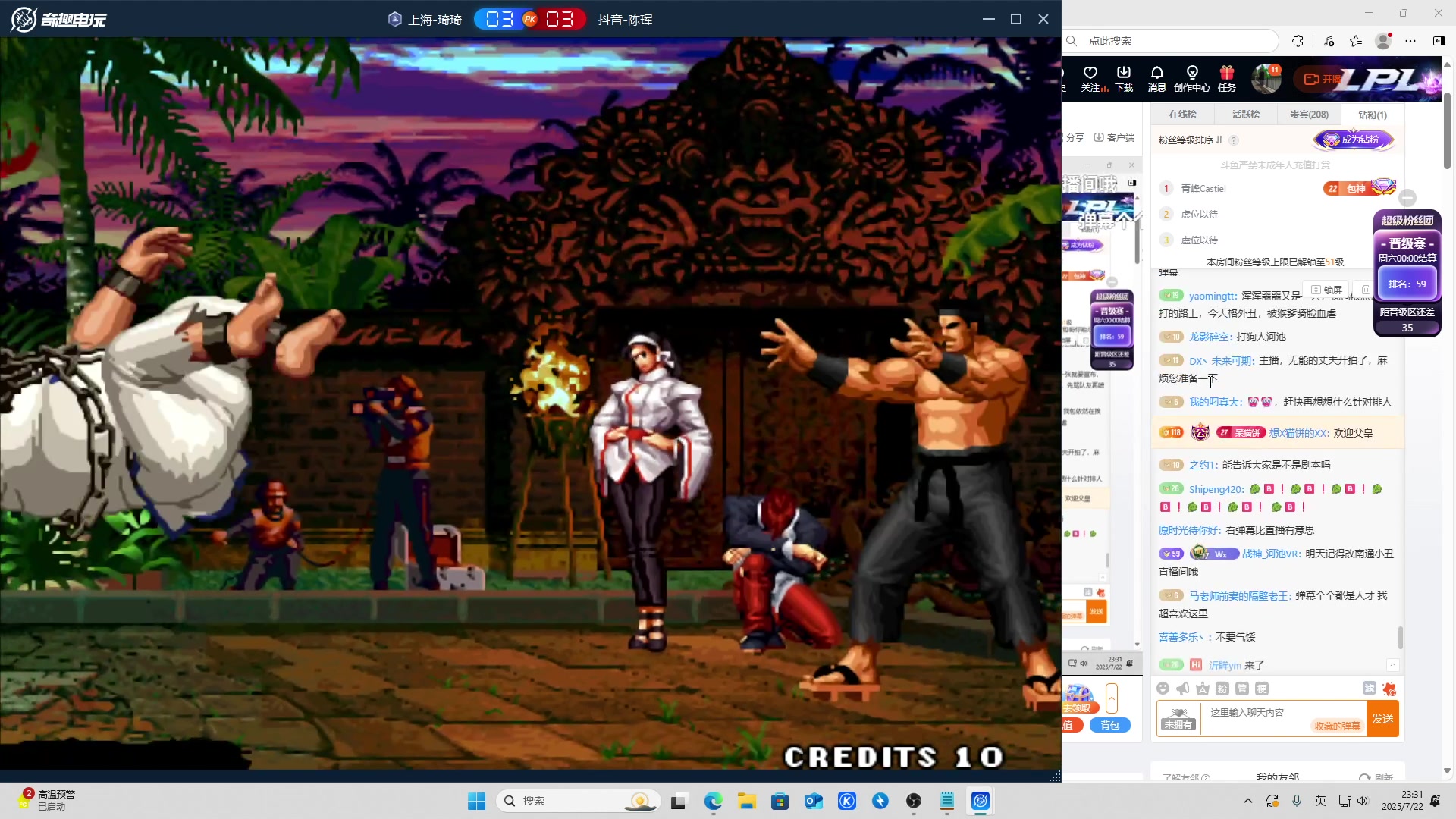Click the 管 manage icon in chat toolbar
This screenshot has height=819, width=1456.
click(1242, 689)
